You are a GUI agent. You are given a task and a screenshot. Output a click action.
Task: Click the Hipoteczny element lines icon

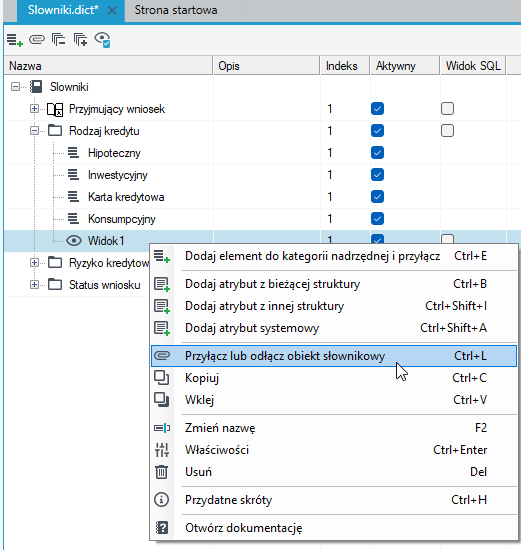pyautogui.click(x=73, y=153)
